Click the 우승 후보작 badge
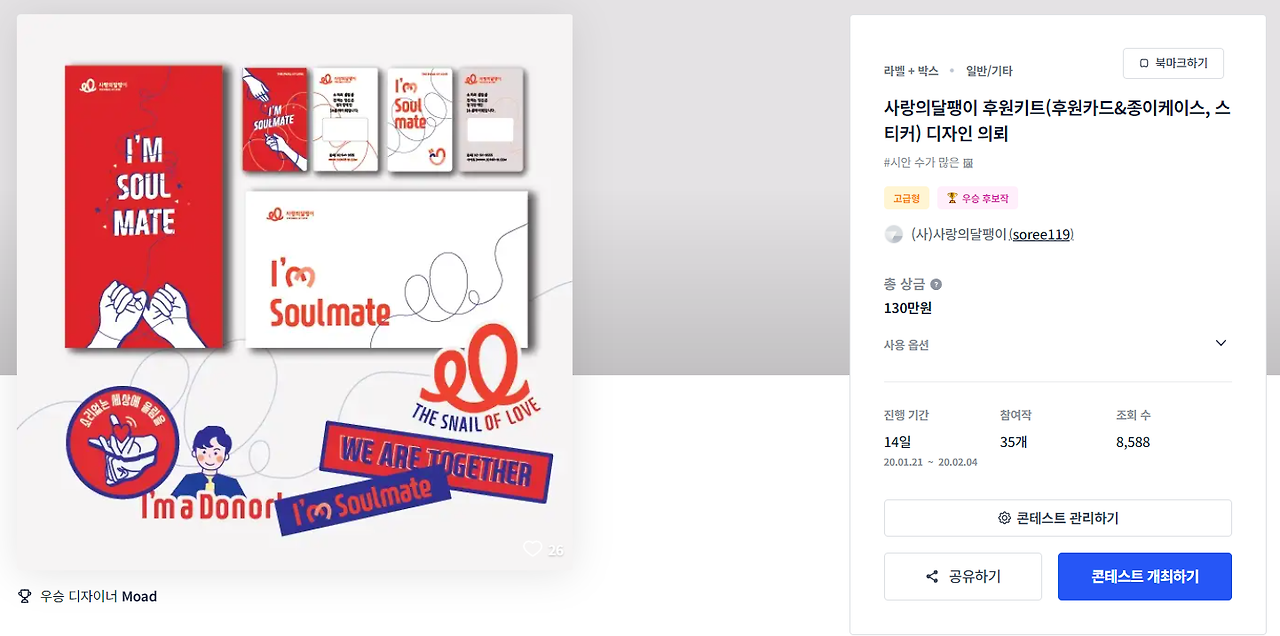 click(x=977, y=198)
